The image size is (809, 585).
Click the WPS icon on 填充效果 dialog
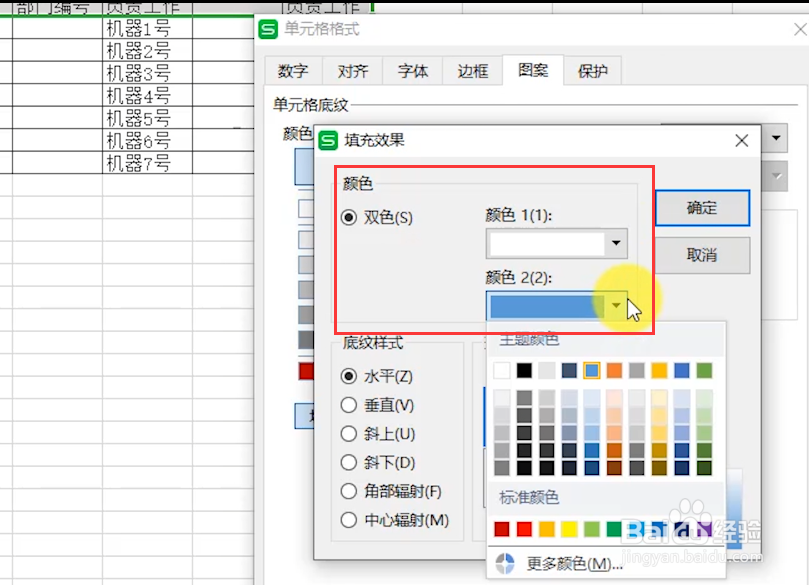click(330, 139)
